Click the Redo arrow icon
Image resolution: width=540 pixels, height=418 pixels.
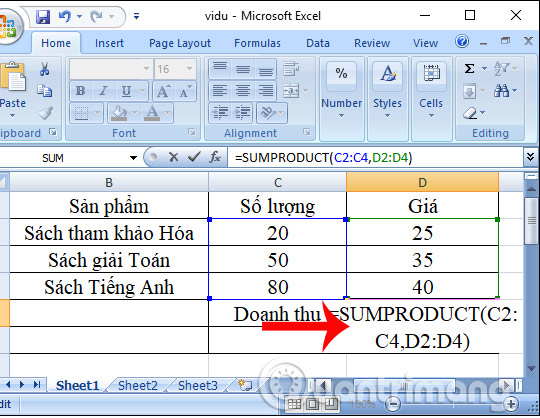(96, 16)
